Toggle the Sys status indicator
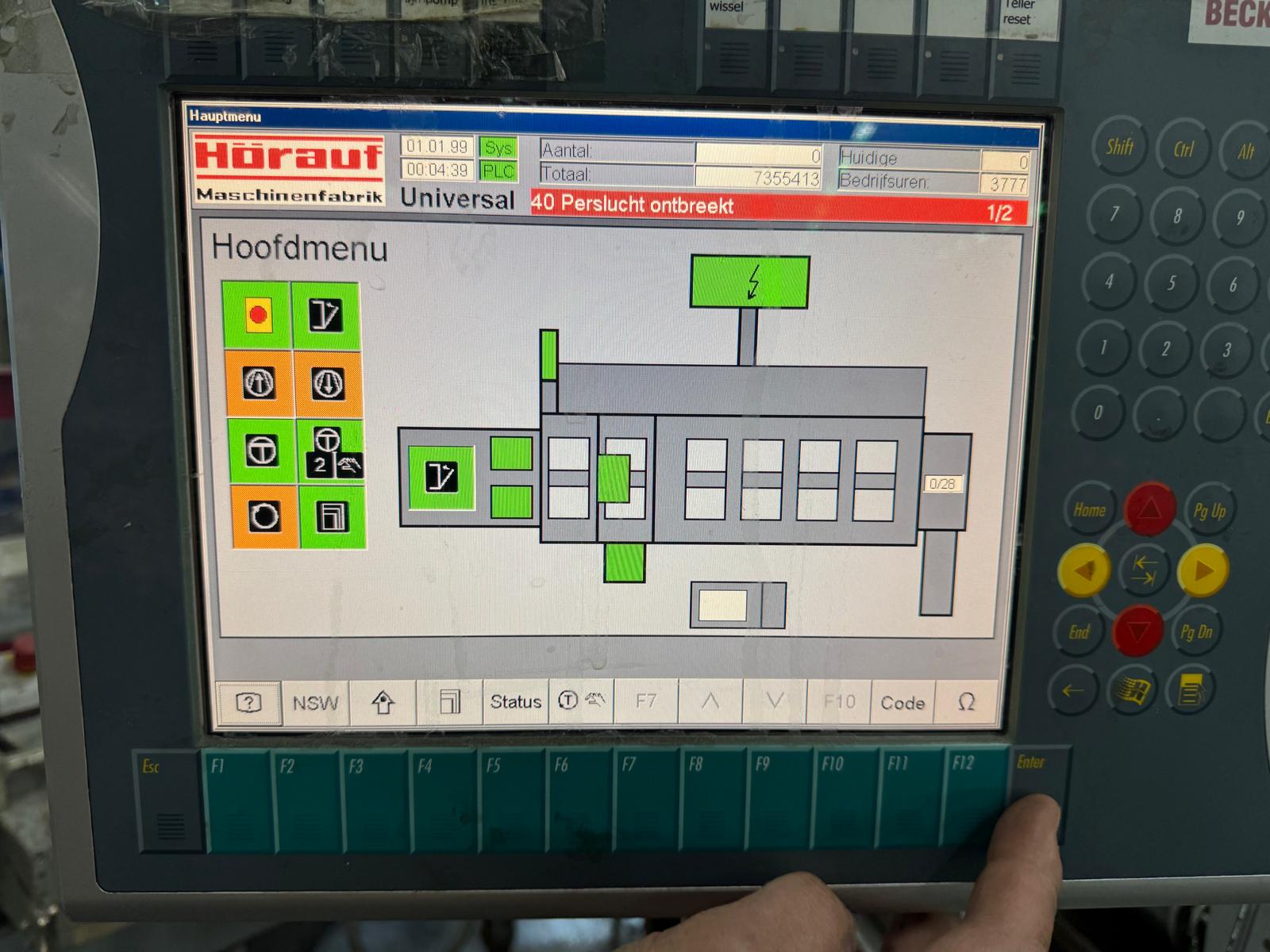 (498, 148)
